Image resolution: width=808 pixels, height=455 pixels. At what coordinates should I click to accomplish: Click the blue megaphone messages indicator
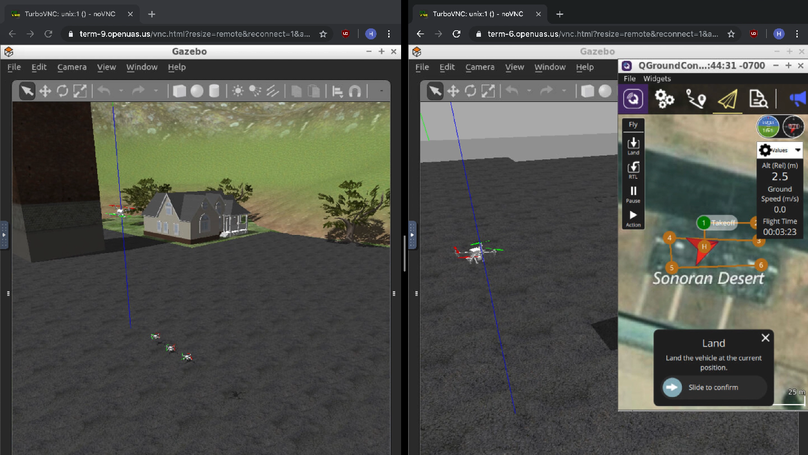(x=797, y=98)
